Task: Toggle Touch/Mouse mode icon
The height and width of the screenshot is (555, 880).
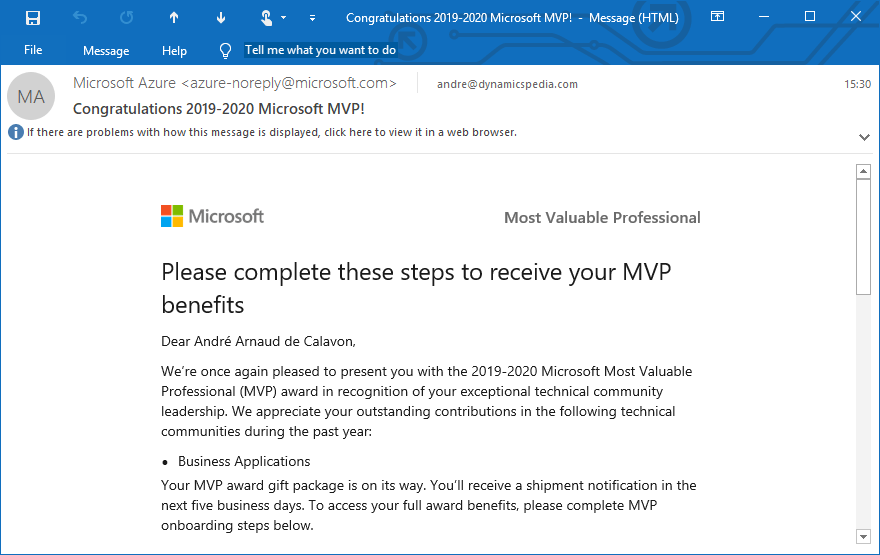Action: click(267, 18)
